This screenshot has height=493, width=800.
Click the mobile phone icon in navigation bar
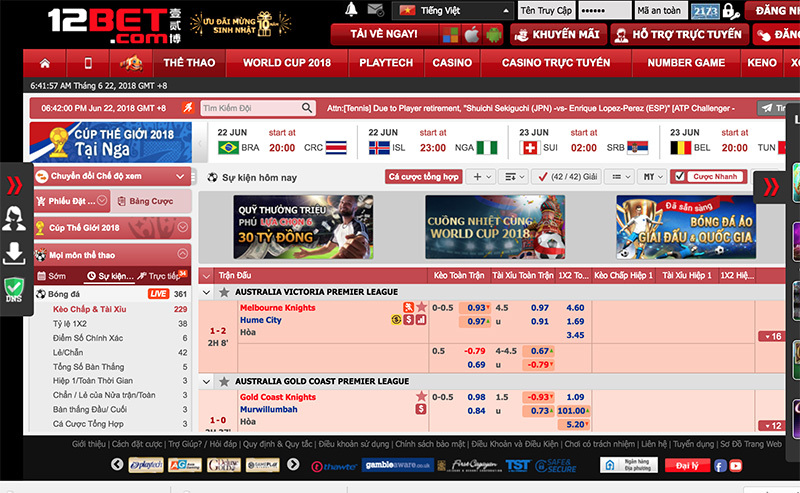point(89,63)
